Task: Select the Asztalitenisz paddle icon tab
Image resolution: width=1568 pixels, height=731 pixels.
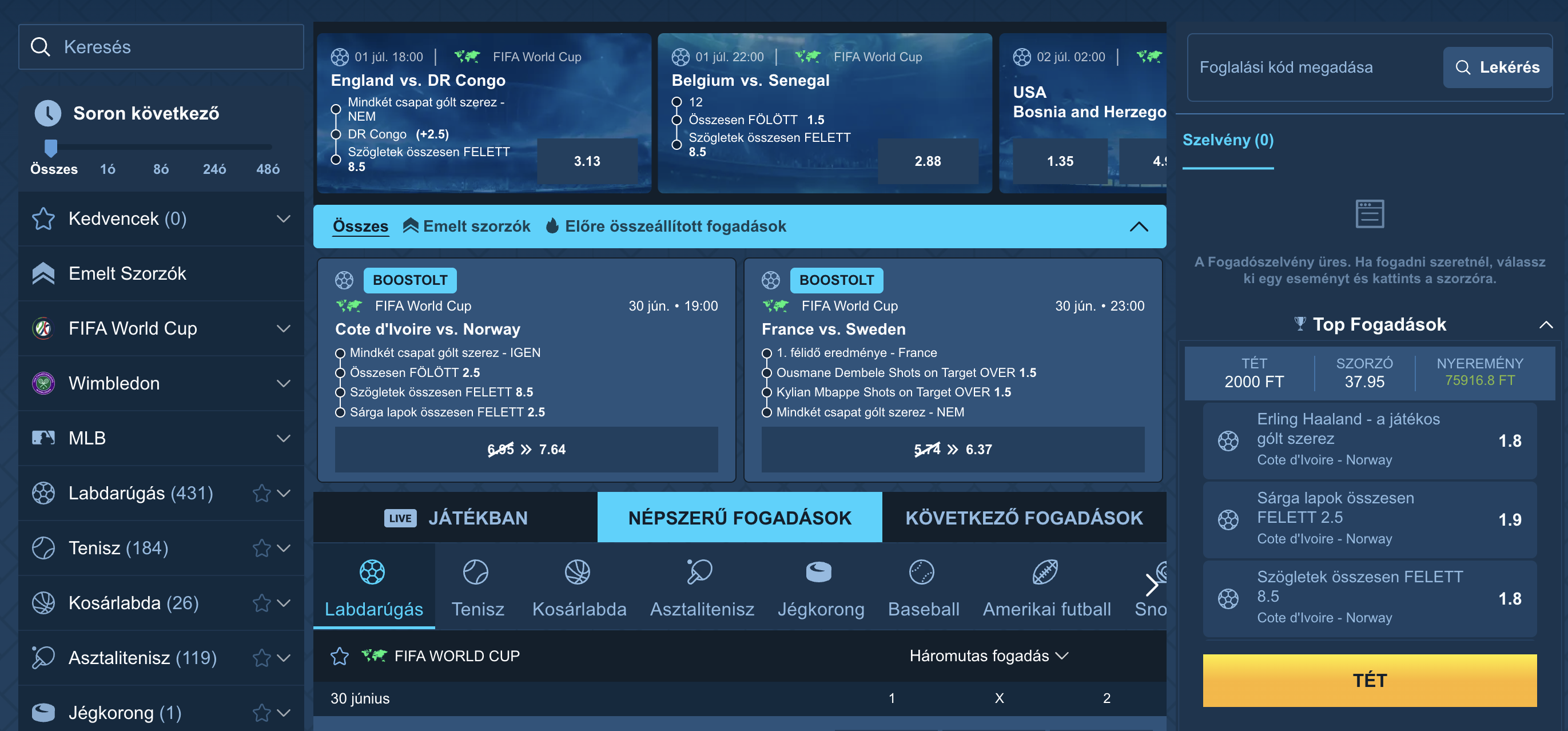Action: (x=701, y=587)
